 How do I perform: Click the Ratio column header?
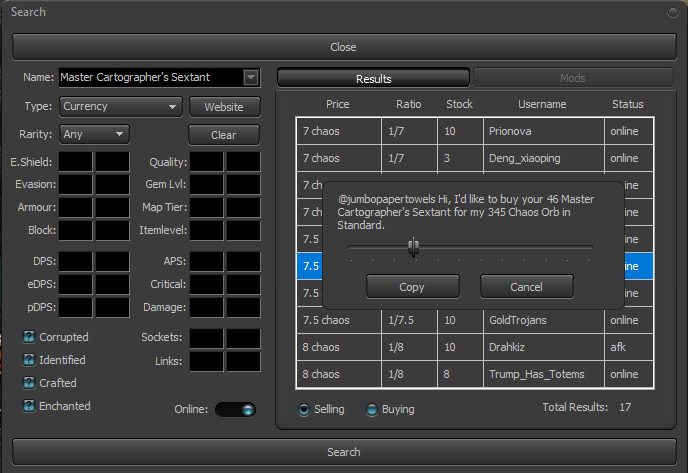(408, 104)
